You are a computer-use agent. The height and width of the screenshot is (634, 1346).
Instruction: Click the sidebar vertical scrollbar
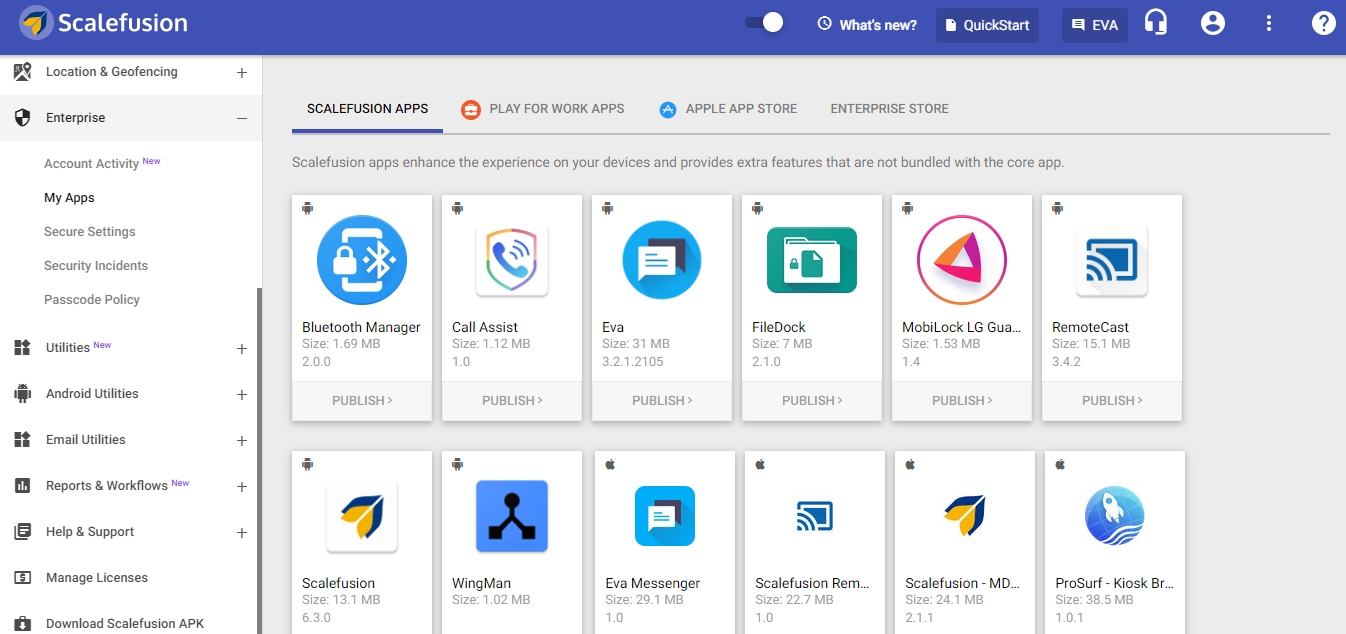pyautogui.click(x=259, y=460)
